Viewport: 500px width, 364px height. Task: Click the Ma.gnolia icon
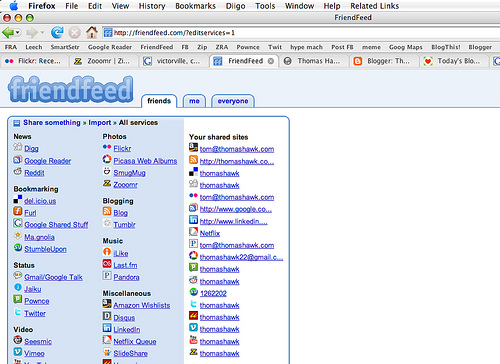(x=18, y=236)
